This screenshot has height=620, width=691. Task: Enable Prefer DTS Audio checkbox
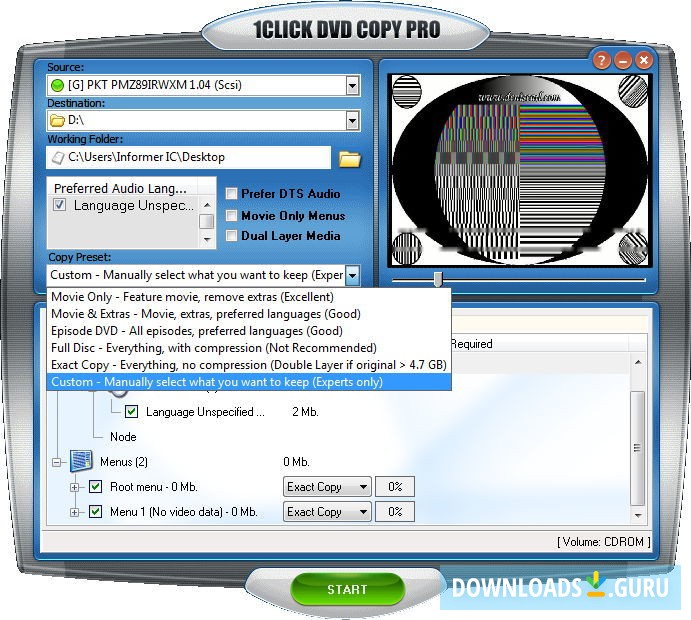[231, 194]
